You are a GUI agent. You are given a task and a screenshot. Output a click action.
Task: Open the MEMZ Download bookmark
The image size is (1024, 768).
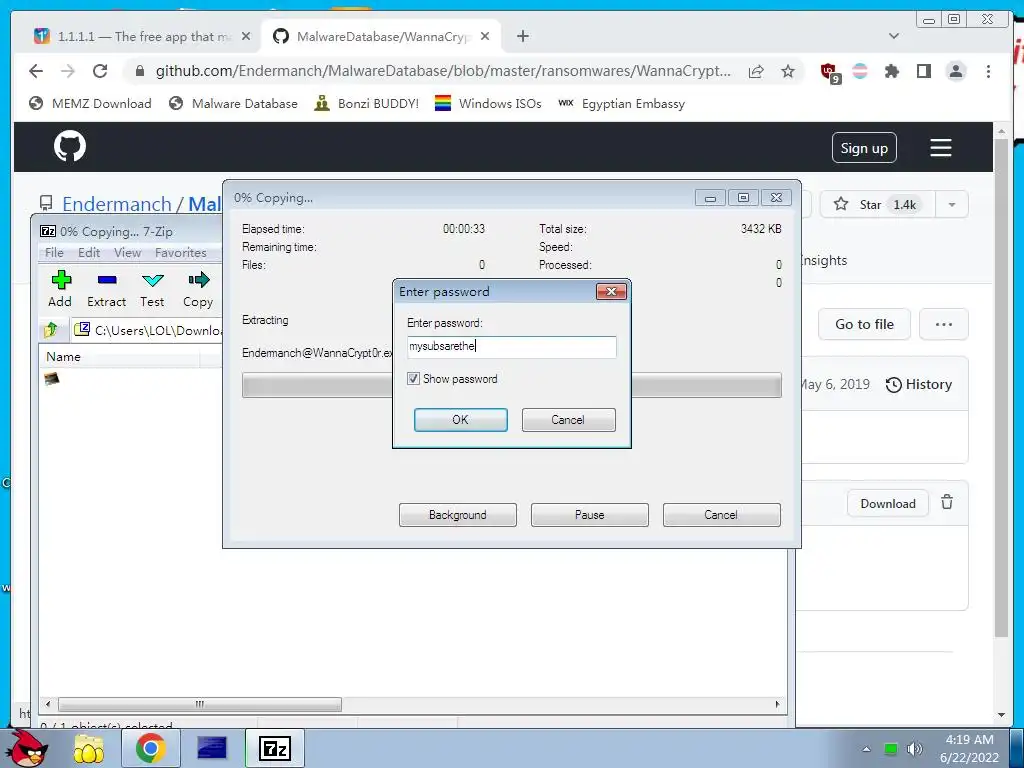click(x=90, y=104)
